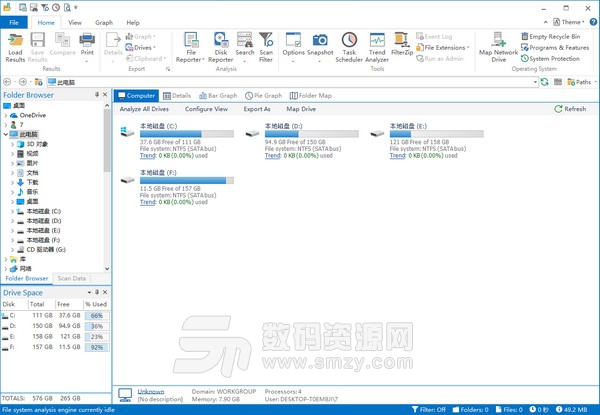Toggle the Drive Space panel pin
The height and width of the screenshot is (415, 600).
point(96,292)
